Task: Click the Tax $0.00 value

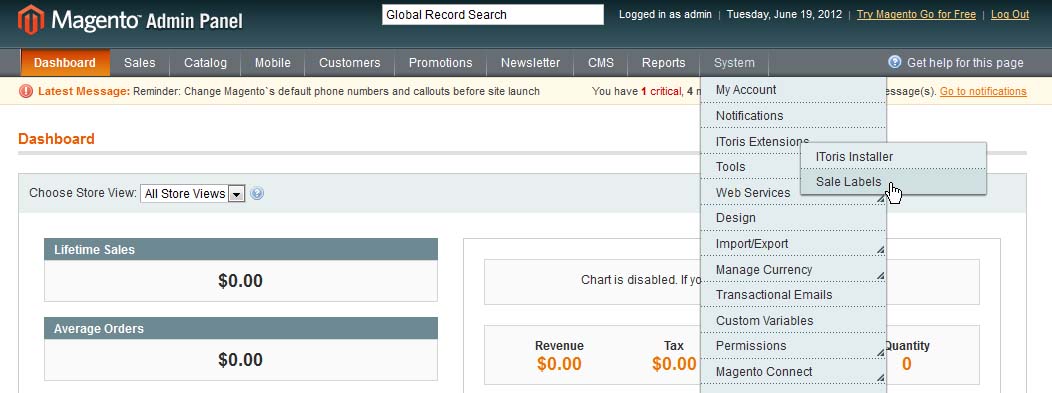Action: click(x=674, y=363)
